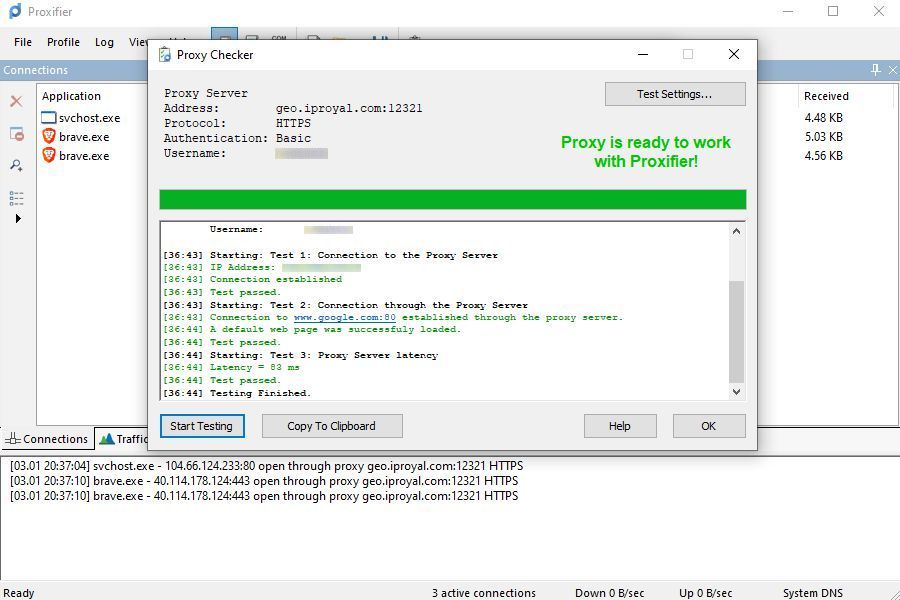
Task: Click the 4.48 KB received value
Action: point(824,118)
